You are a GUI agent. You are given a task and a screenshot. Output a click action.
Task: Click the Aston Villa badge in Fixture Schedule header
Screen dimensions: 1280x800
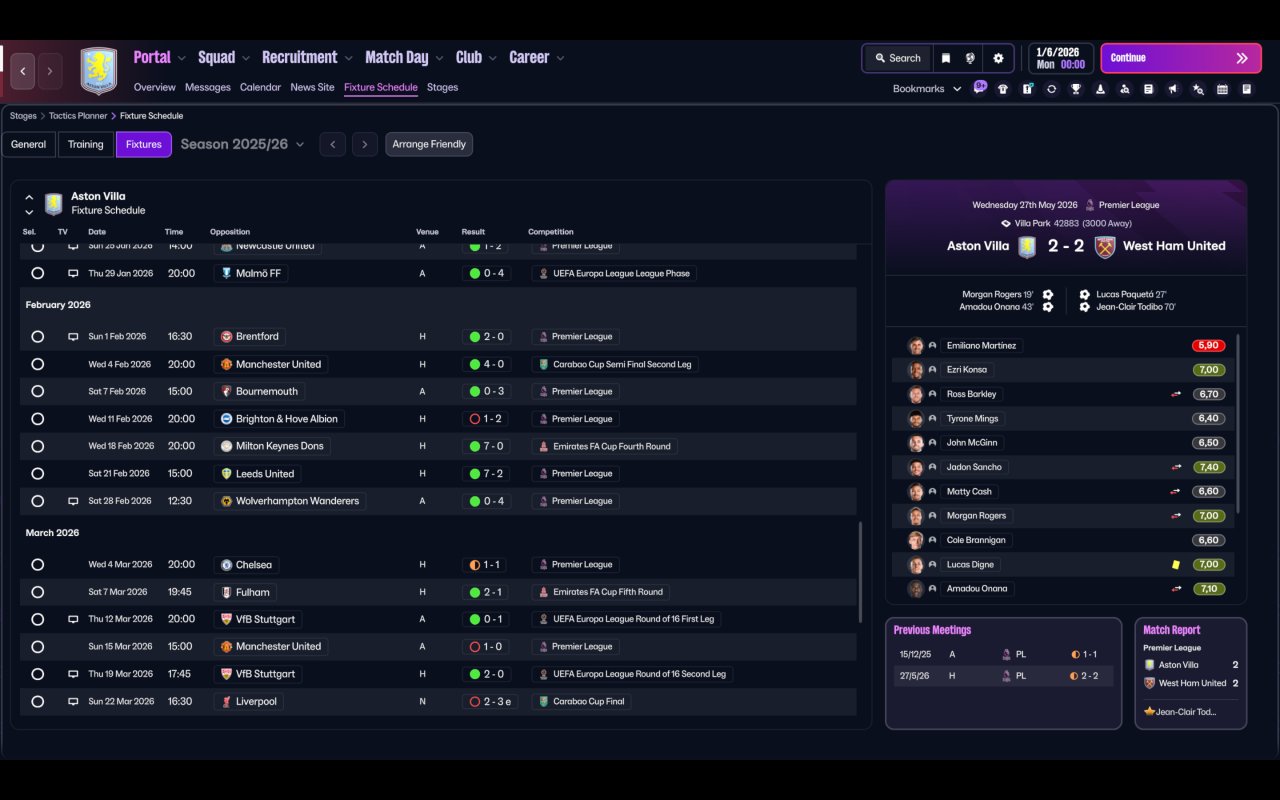[x=54, y=203]
